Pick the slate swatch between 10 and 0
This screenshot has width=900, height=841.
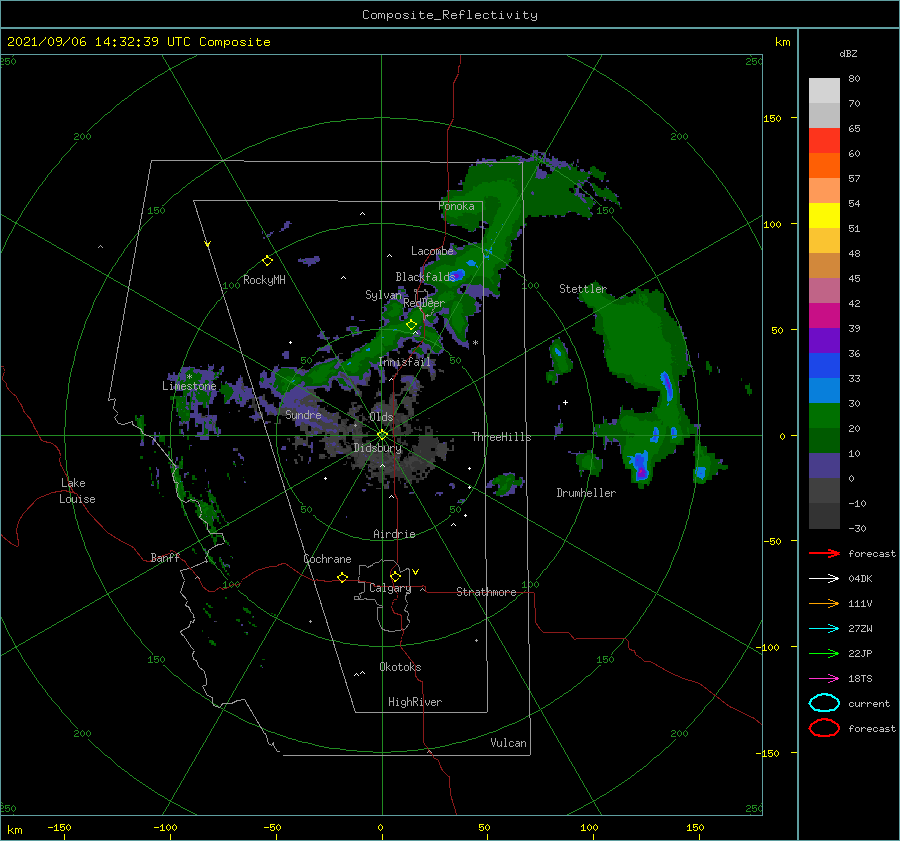pyautogui.click(x=824, y=466)
